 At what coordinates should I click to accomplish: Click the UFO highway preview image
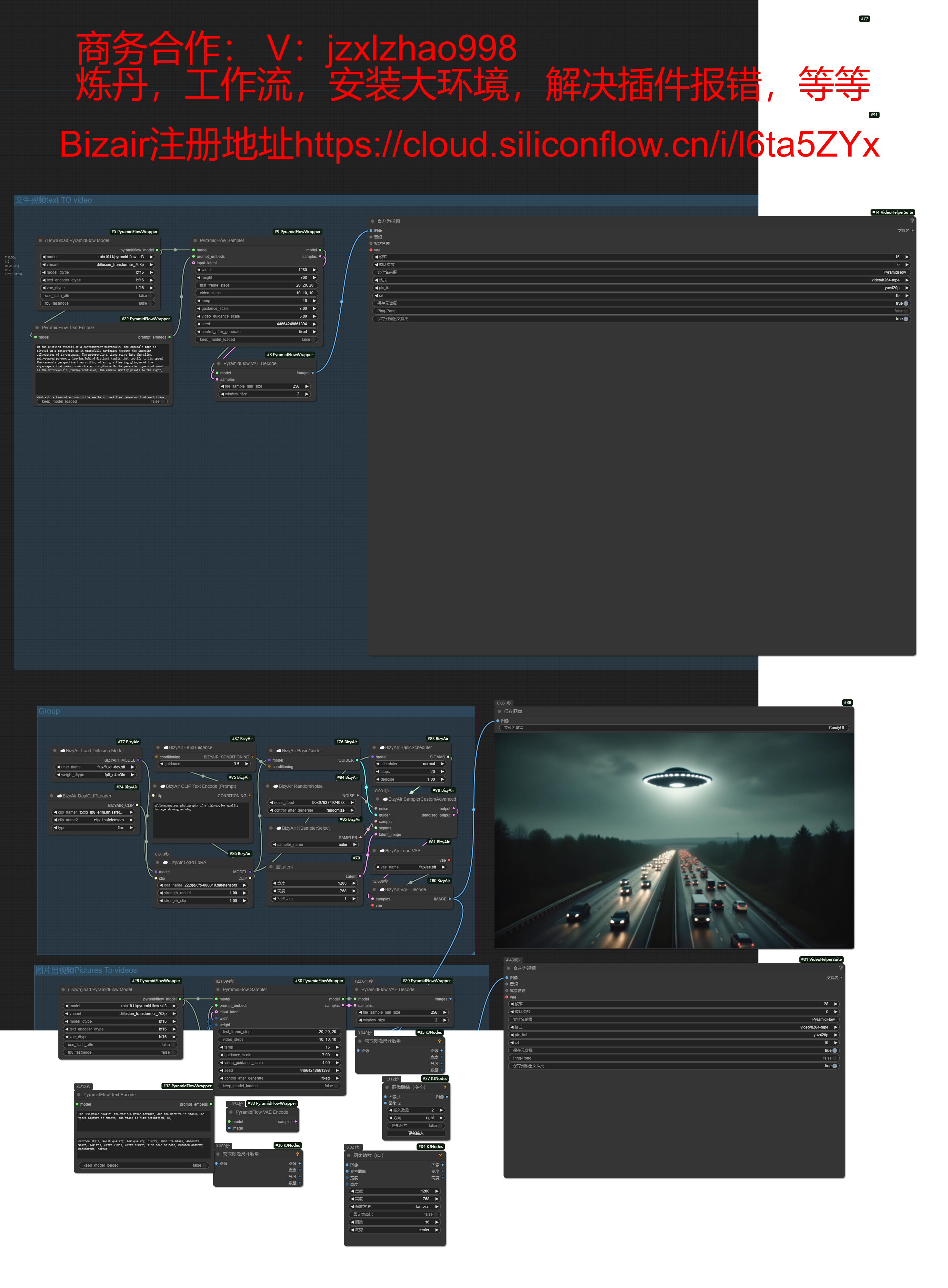674,840
